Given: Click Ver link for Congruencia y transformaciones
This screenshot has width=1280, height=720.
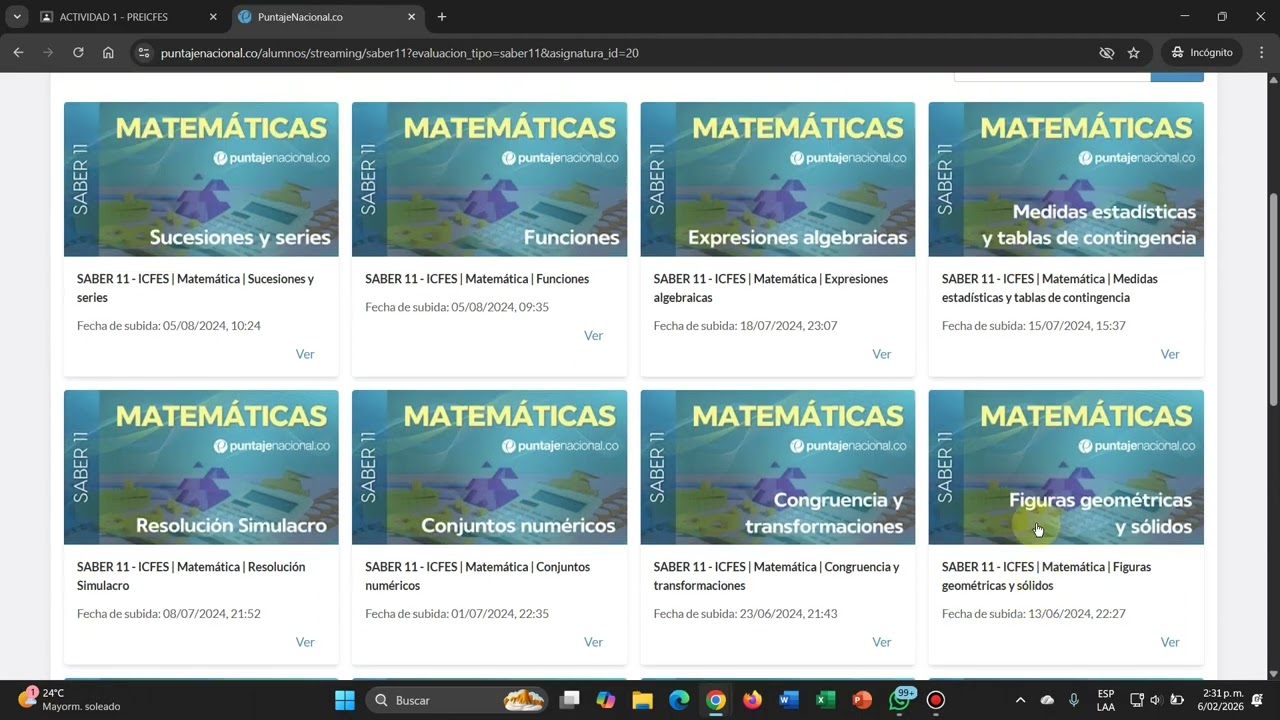Looking at the screenshot, I should tap(881, 642).
